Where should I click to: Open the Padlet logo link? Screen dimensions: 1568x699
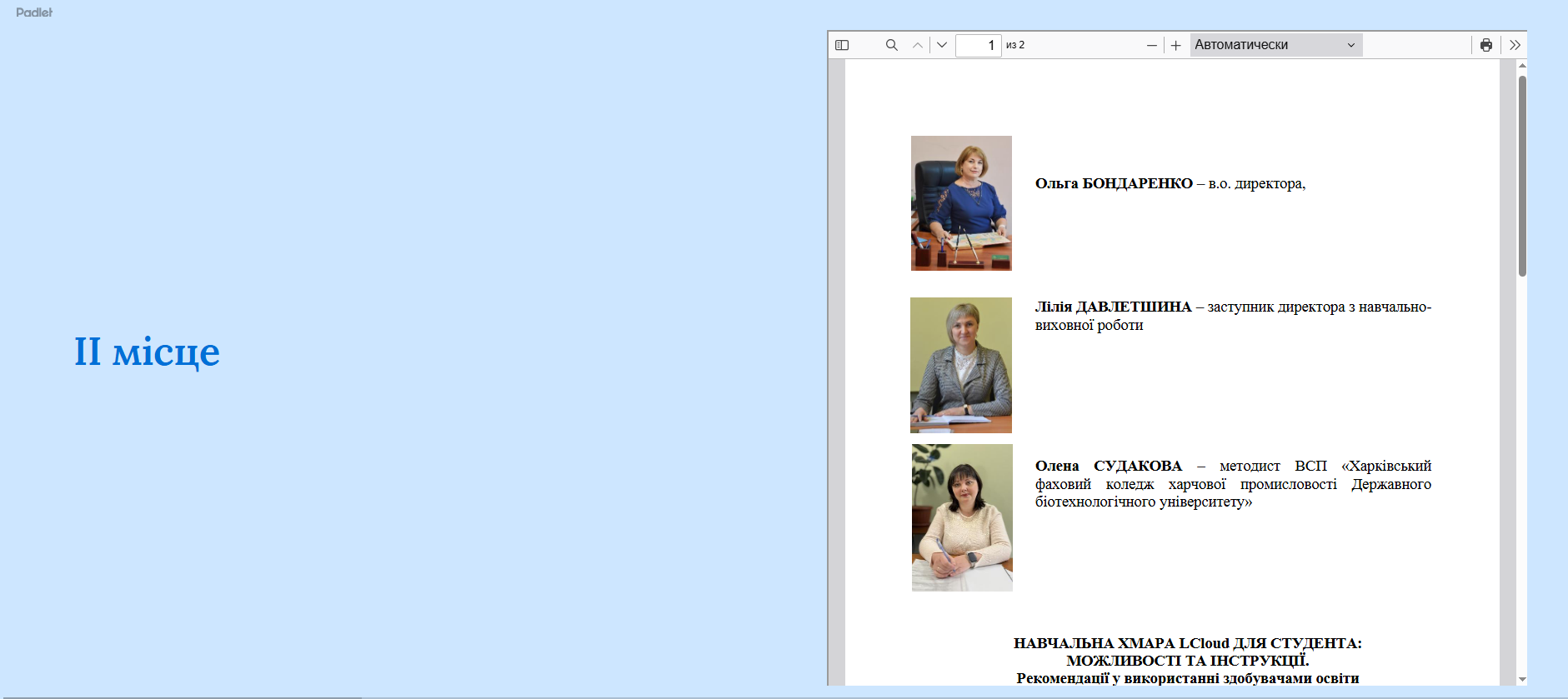point(34,12)
